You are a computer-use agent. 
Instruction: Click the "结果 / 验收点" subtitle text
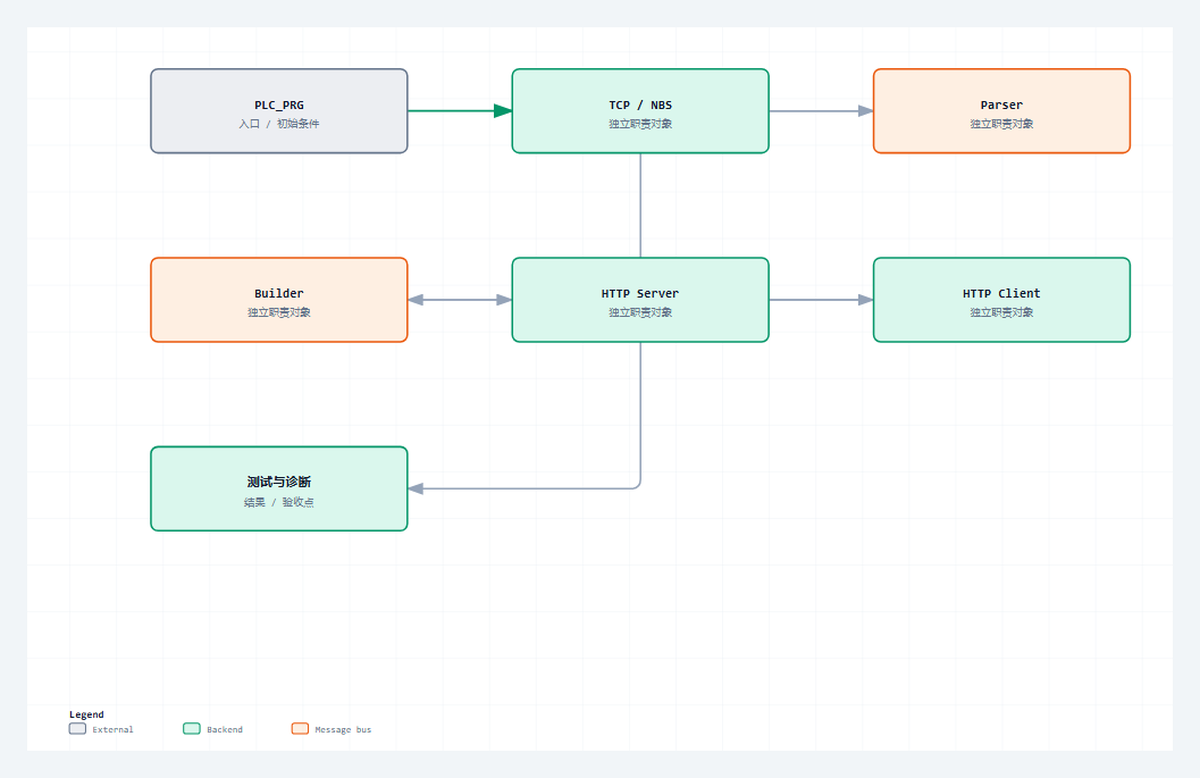click(x=279, y=502)
